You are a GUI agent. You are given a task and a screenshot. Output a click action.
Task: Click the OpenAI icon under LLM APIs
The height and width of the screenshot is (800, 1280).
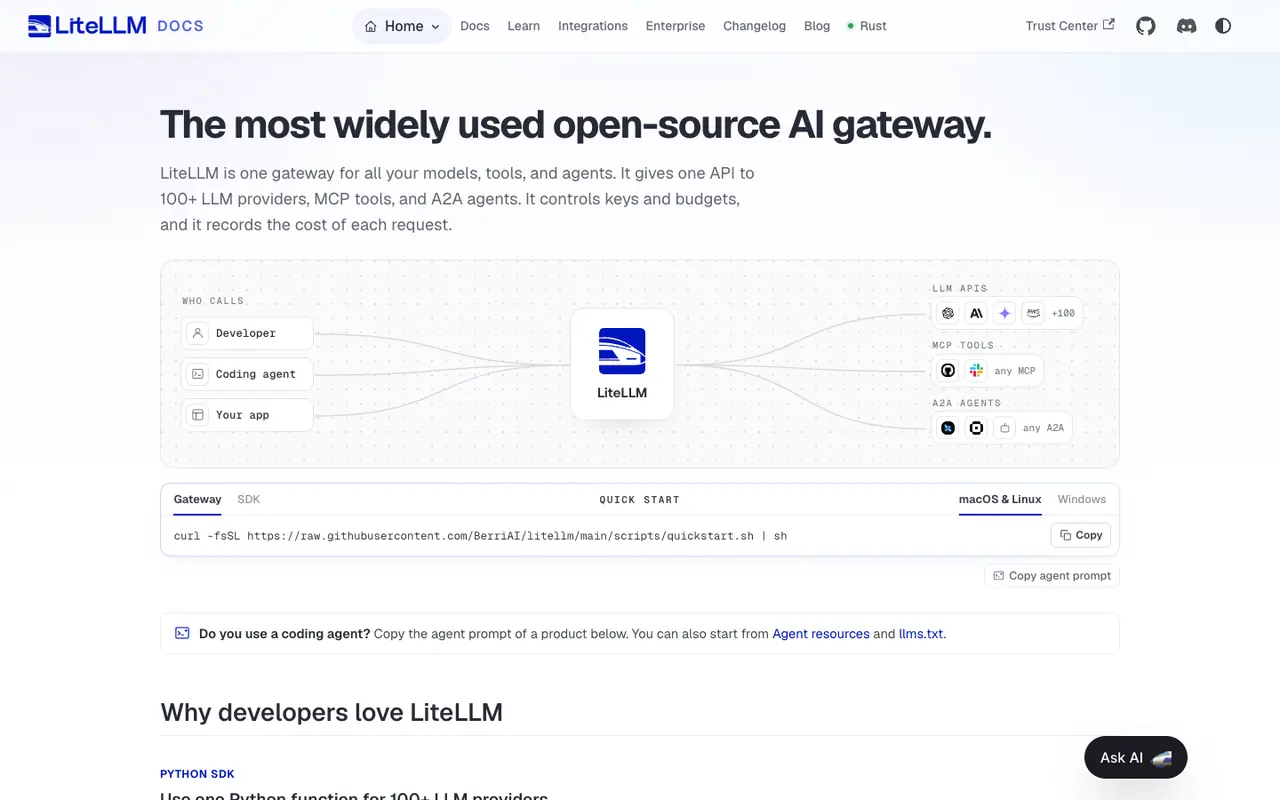coord(948,313)
